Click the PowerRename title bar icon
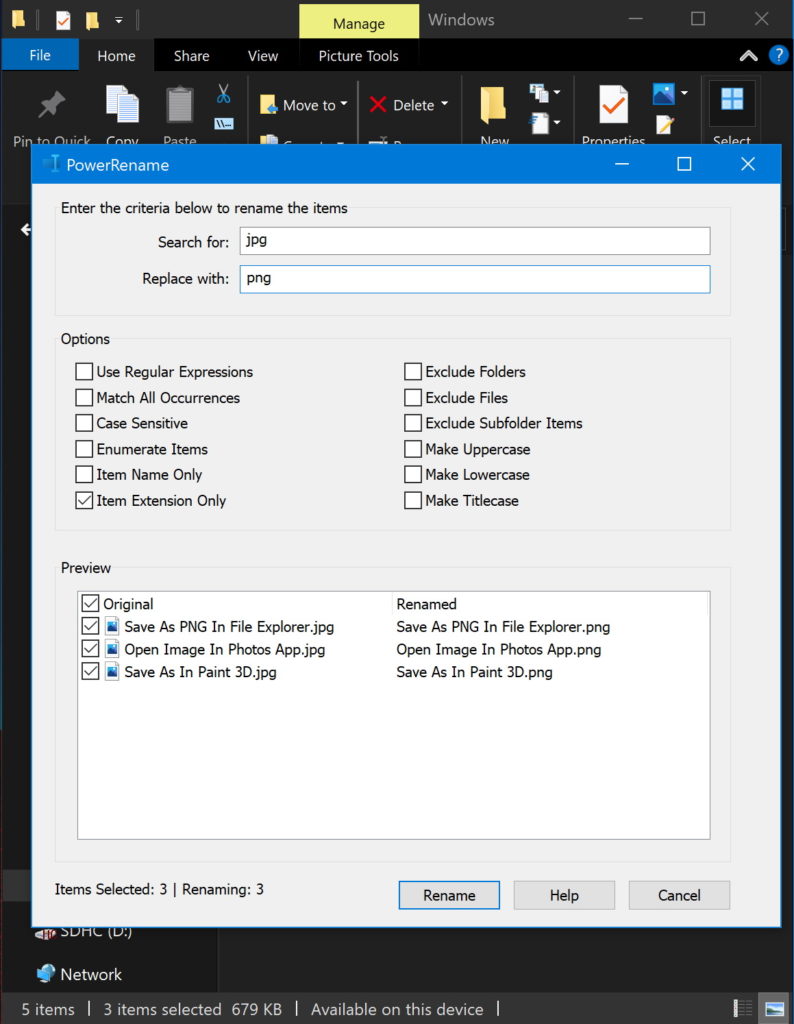The image size is (794, 1024). [53, 164]
